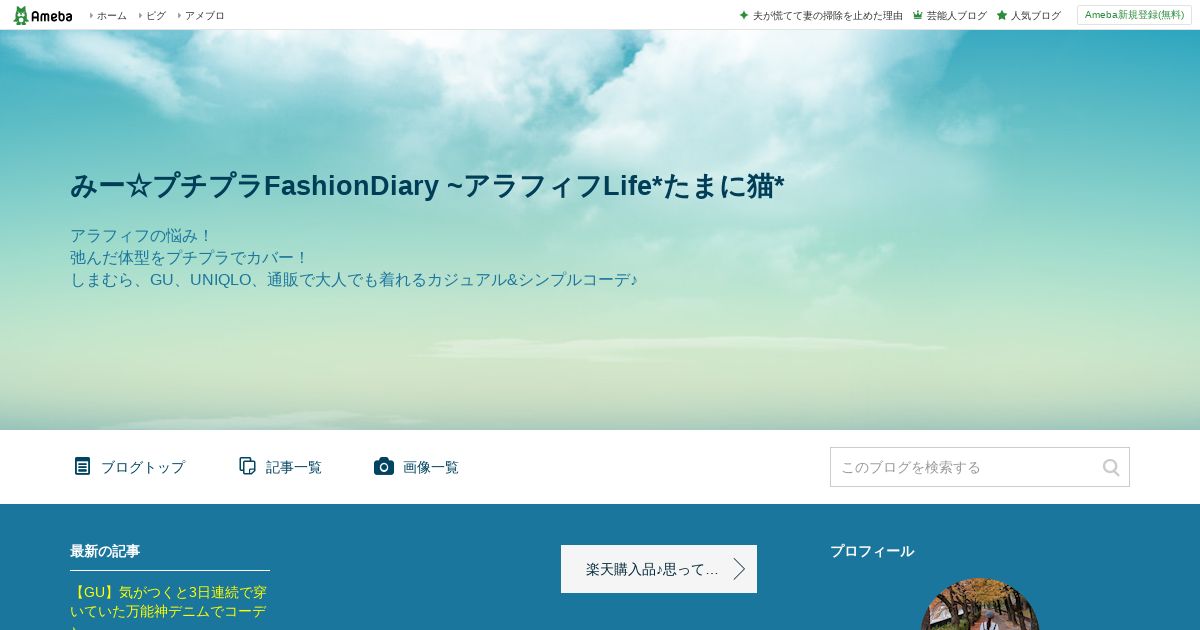The height and width of the screenshot is (630, 1200).
Task: Click the star icon beside 人気ブログ
Action: [x=1002, y=15]
